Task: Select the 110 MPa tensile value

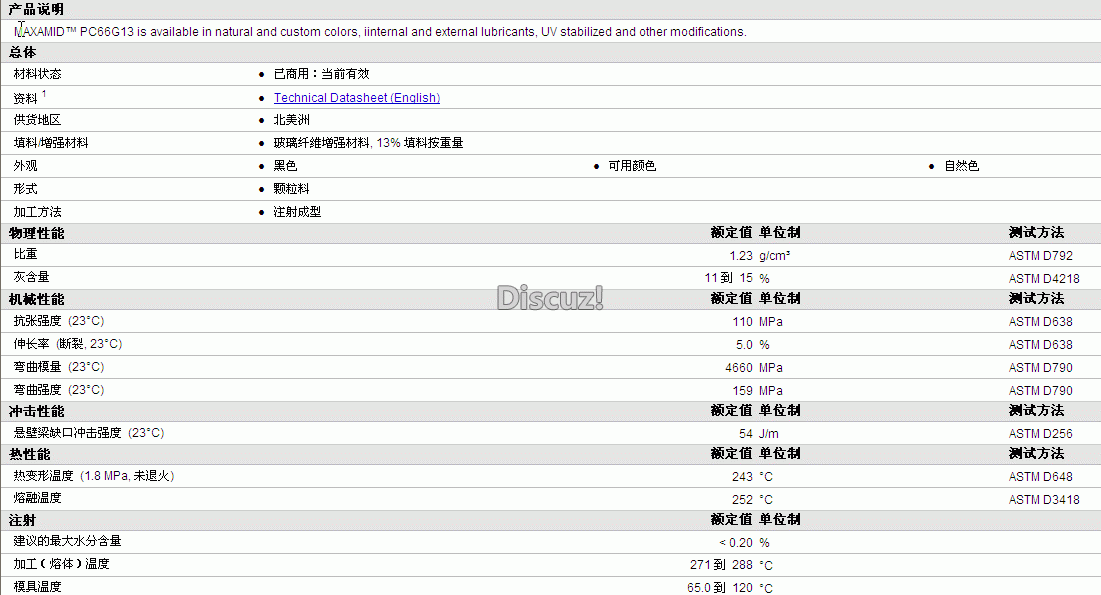Action: [758, 322]
